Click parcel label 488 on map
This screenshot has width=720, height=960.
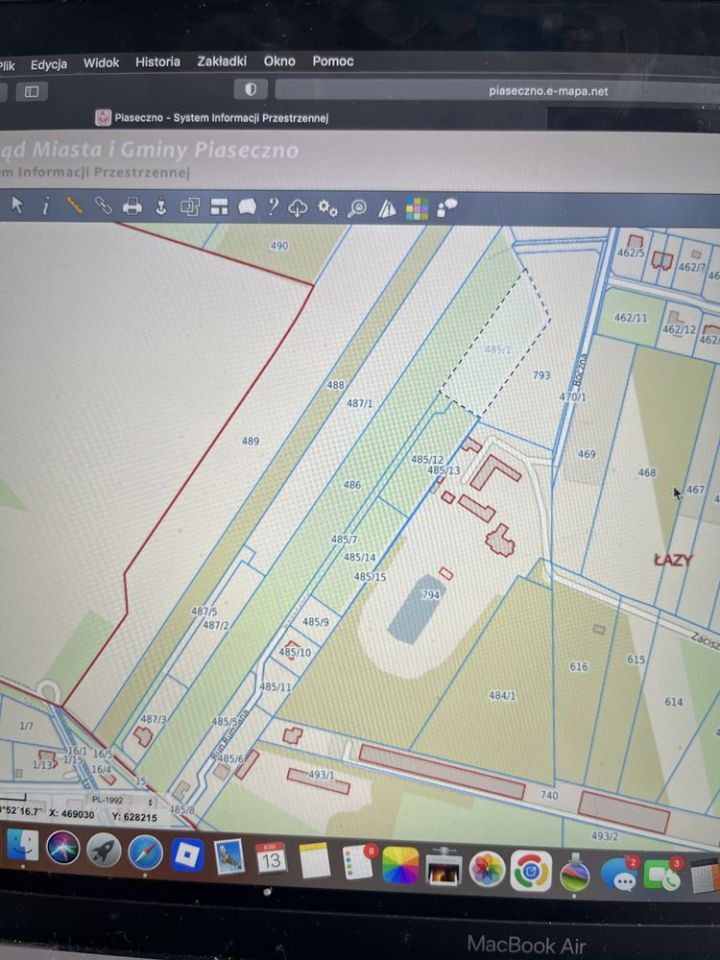click(336, 385)
